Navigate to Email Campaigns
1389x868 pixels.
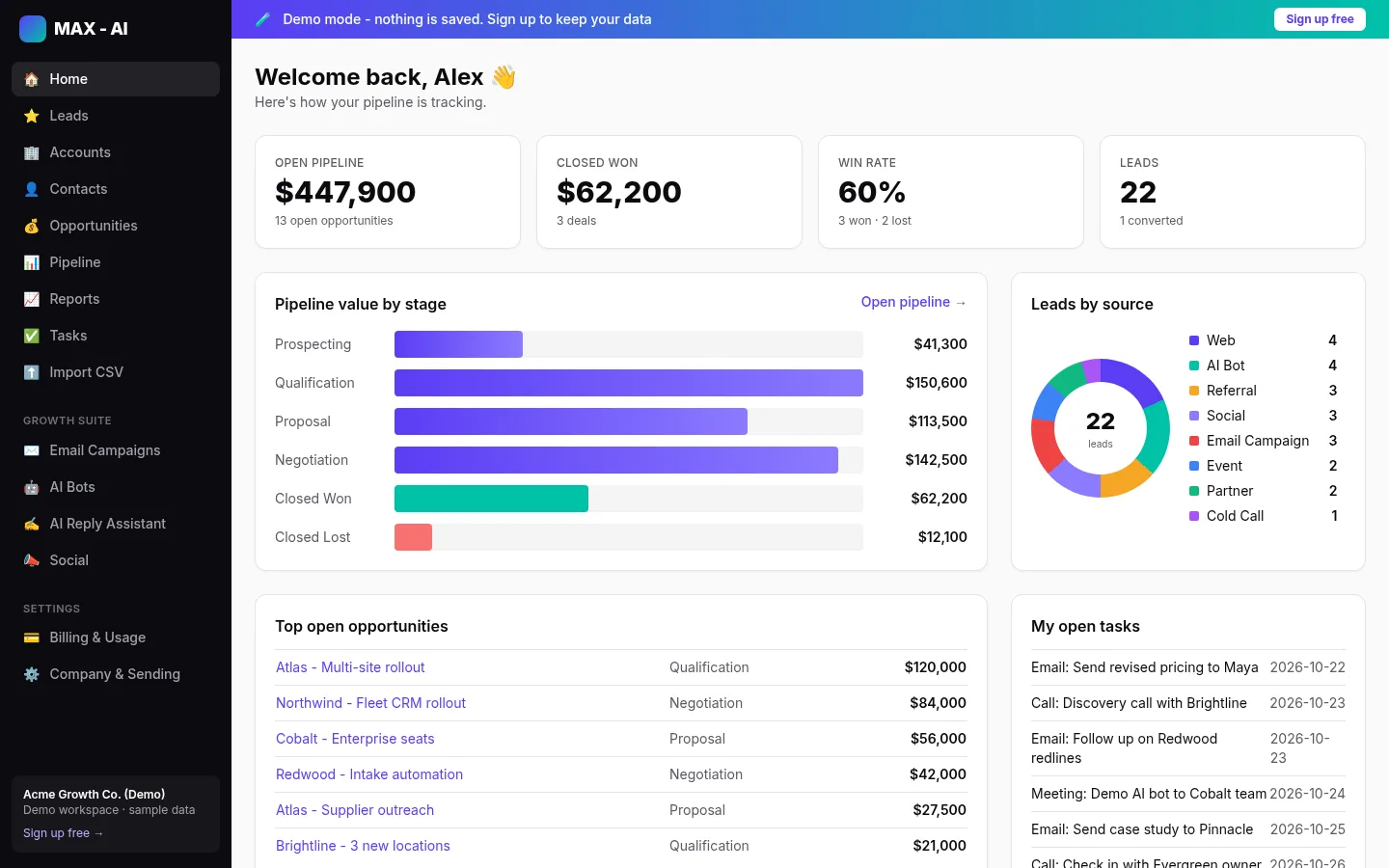tap(116, 450)
